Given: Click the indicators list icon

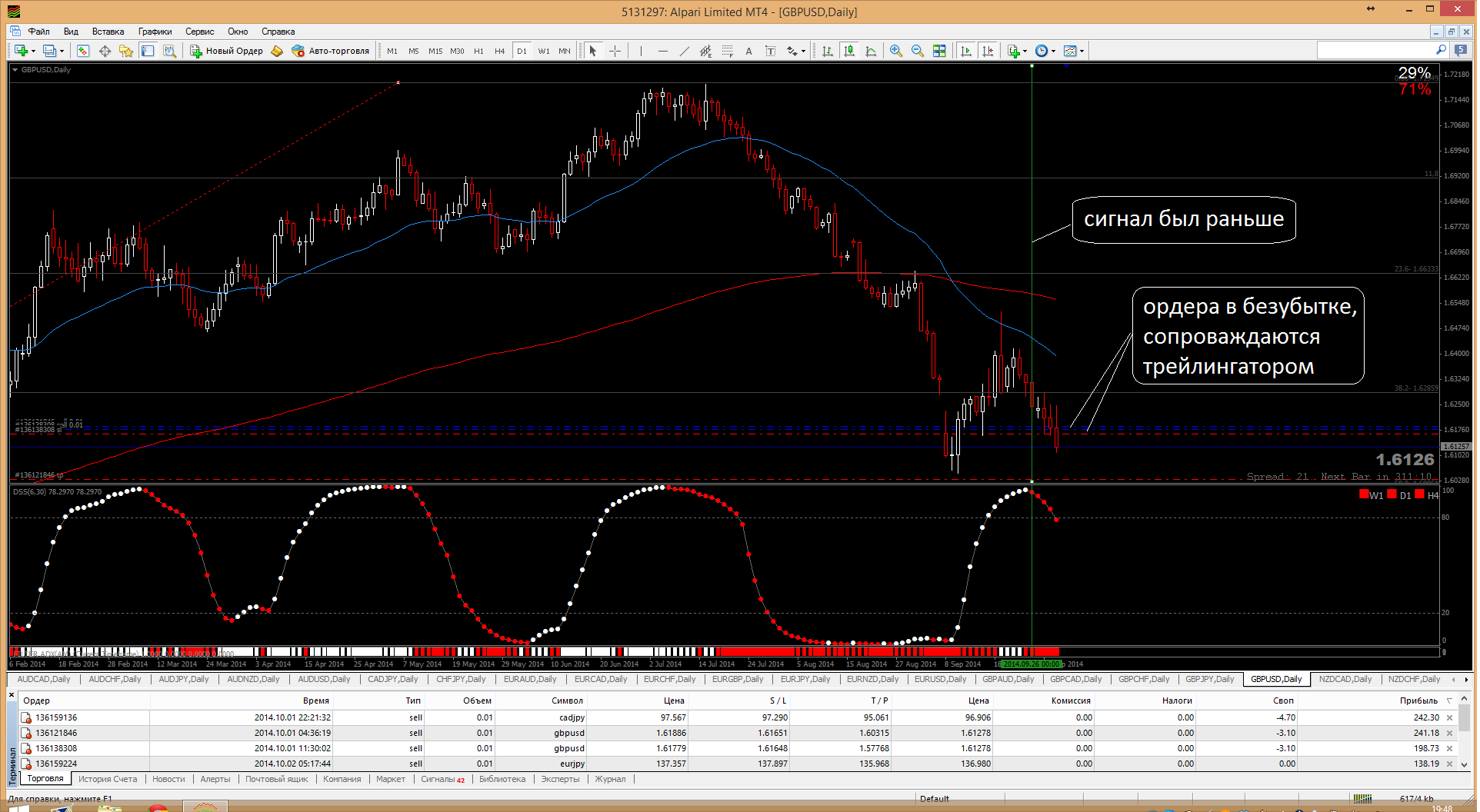Looking at the screenshot, I should (x=1013, y=51).
